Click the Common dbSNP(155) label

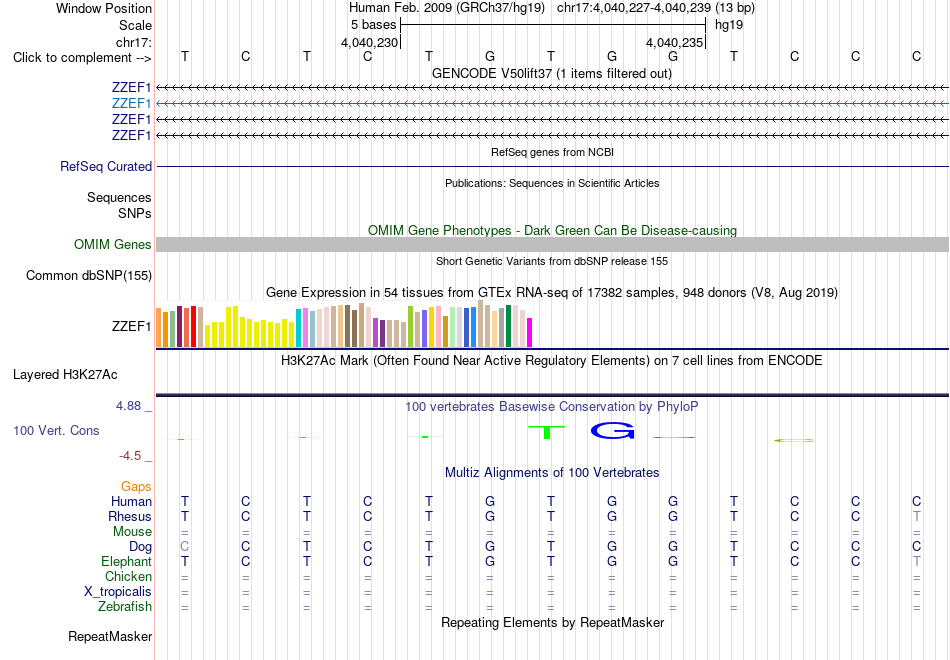pyautogui.click(x=89, y=275)
